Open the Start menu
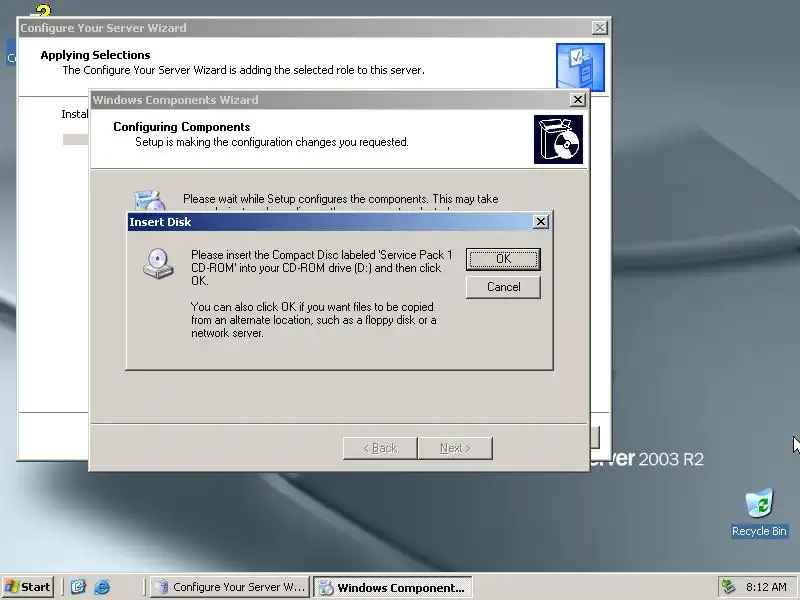This screenshot has width=800, height=600. click(28, 587)
